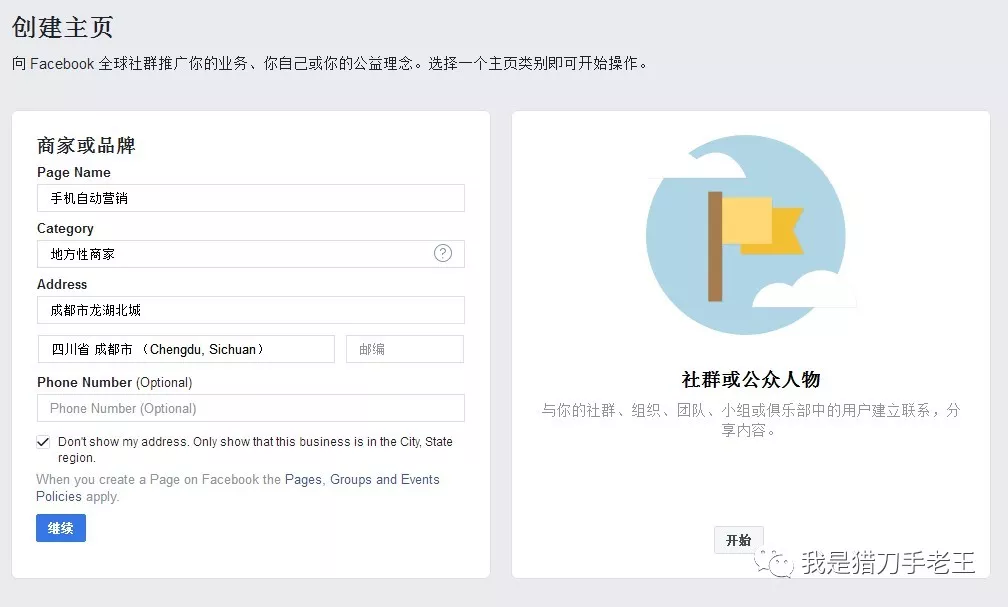Click the Category label text
The image size is (1008, 607).
coord(65,228)
